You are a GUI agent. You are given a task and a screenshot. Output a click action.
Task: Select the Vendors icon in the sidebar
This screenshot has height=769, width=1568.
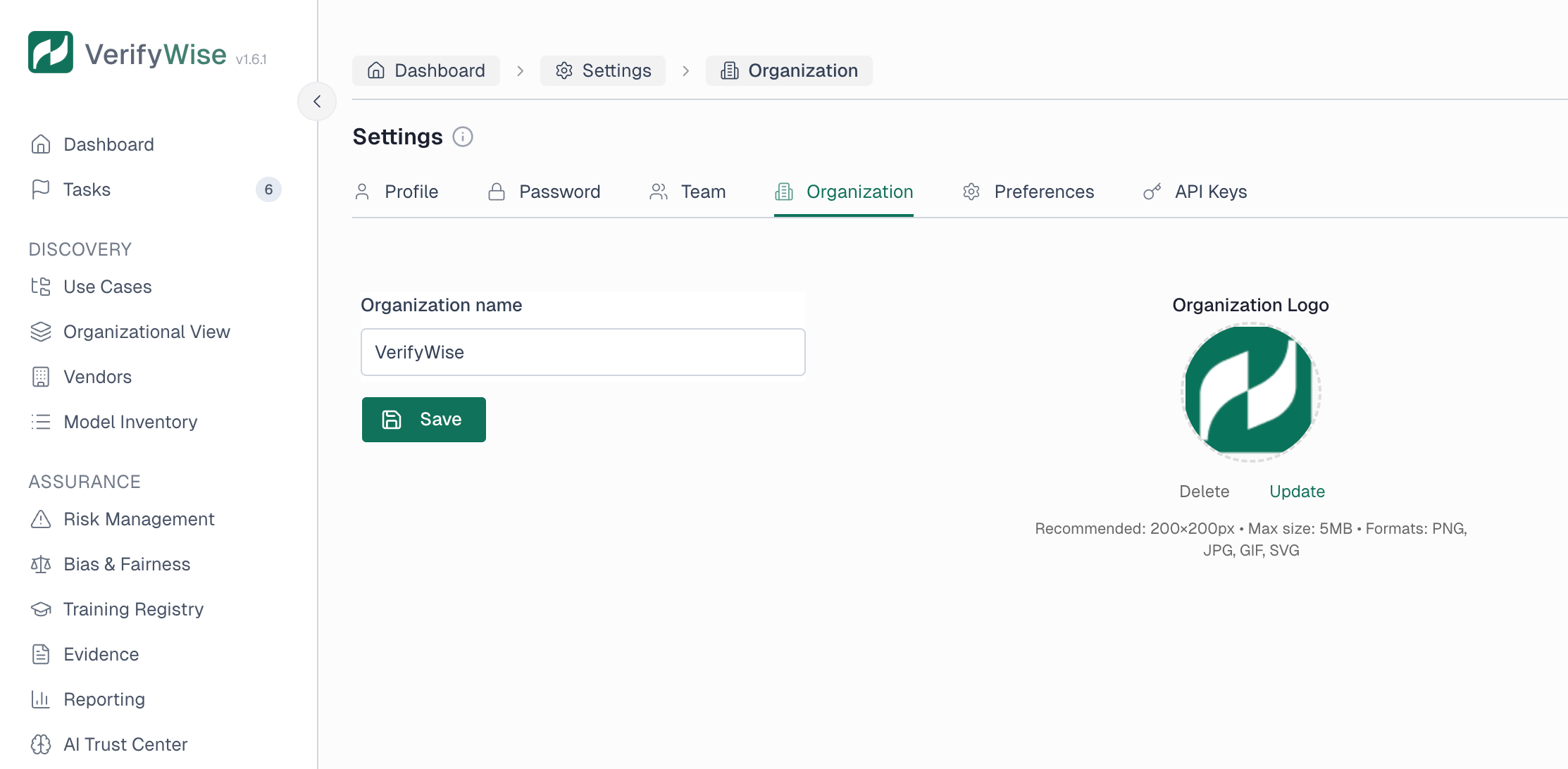(x=41, y=377)
